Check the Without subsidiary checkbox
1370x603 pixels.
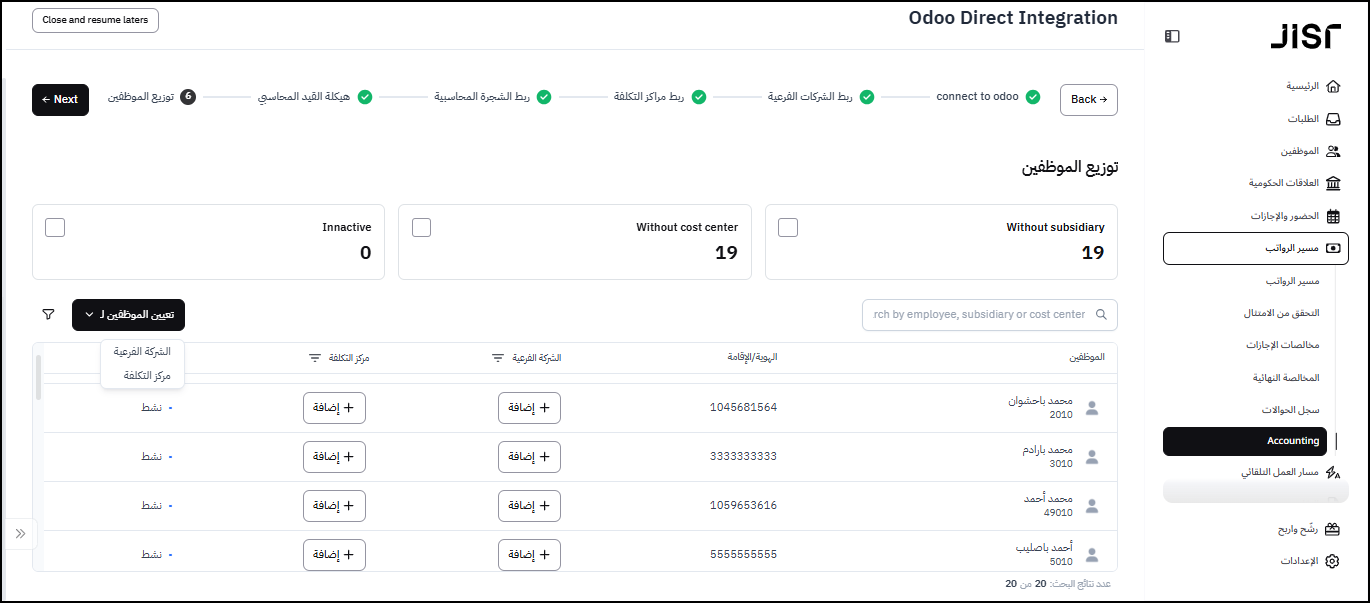click(x=788, y=227)
